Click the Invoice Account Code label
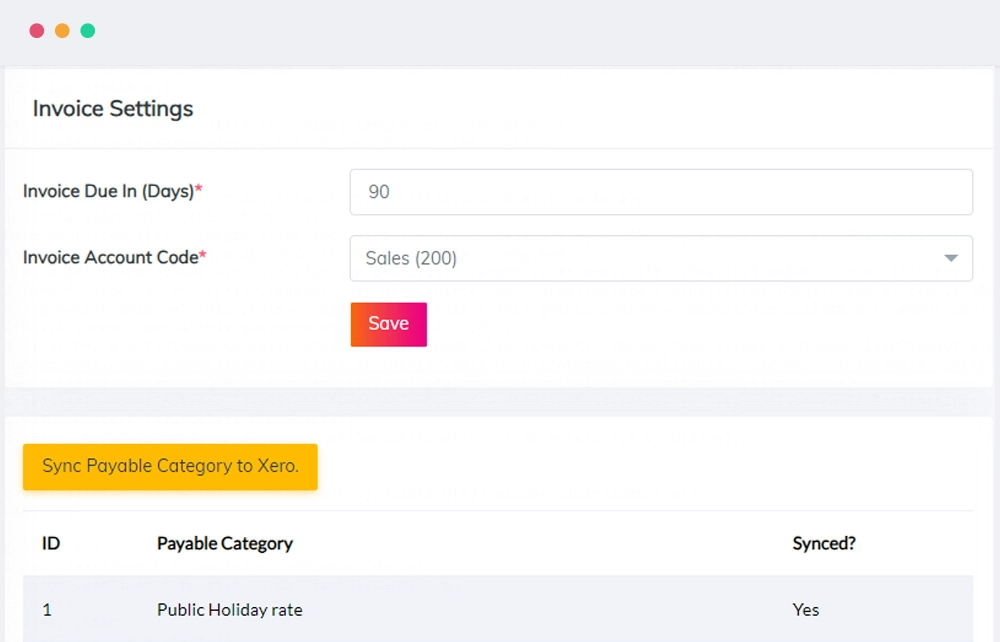The height and width of the screenshot is (642, 1000). (115, 257)
